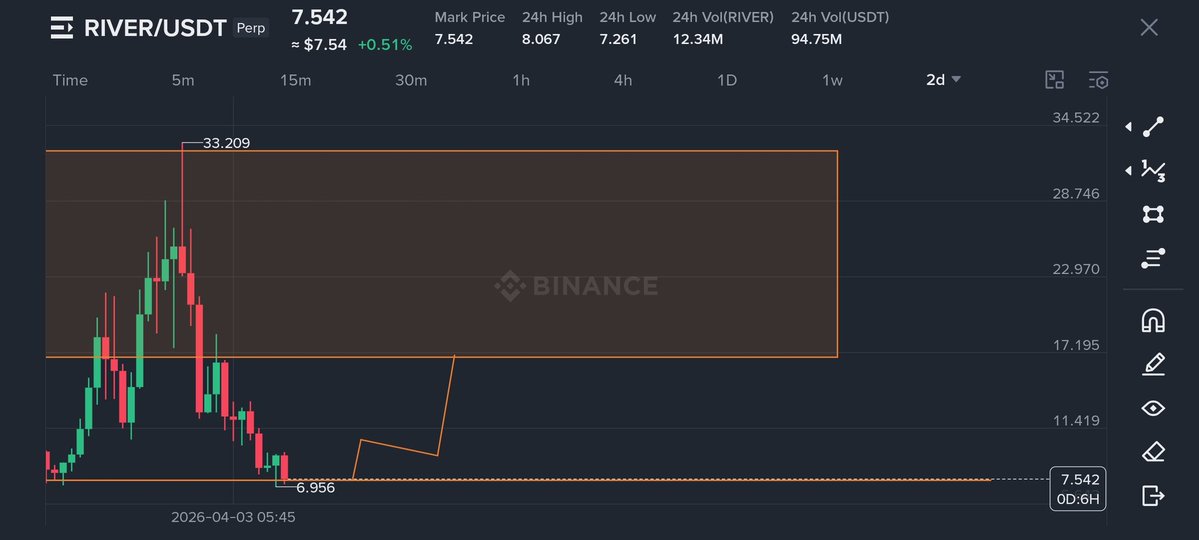1199x540 pixels.
Task: Click the 34.522 price axis label
Action: click(1076, 118)
